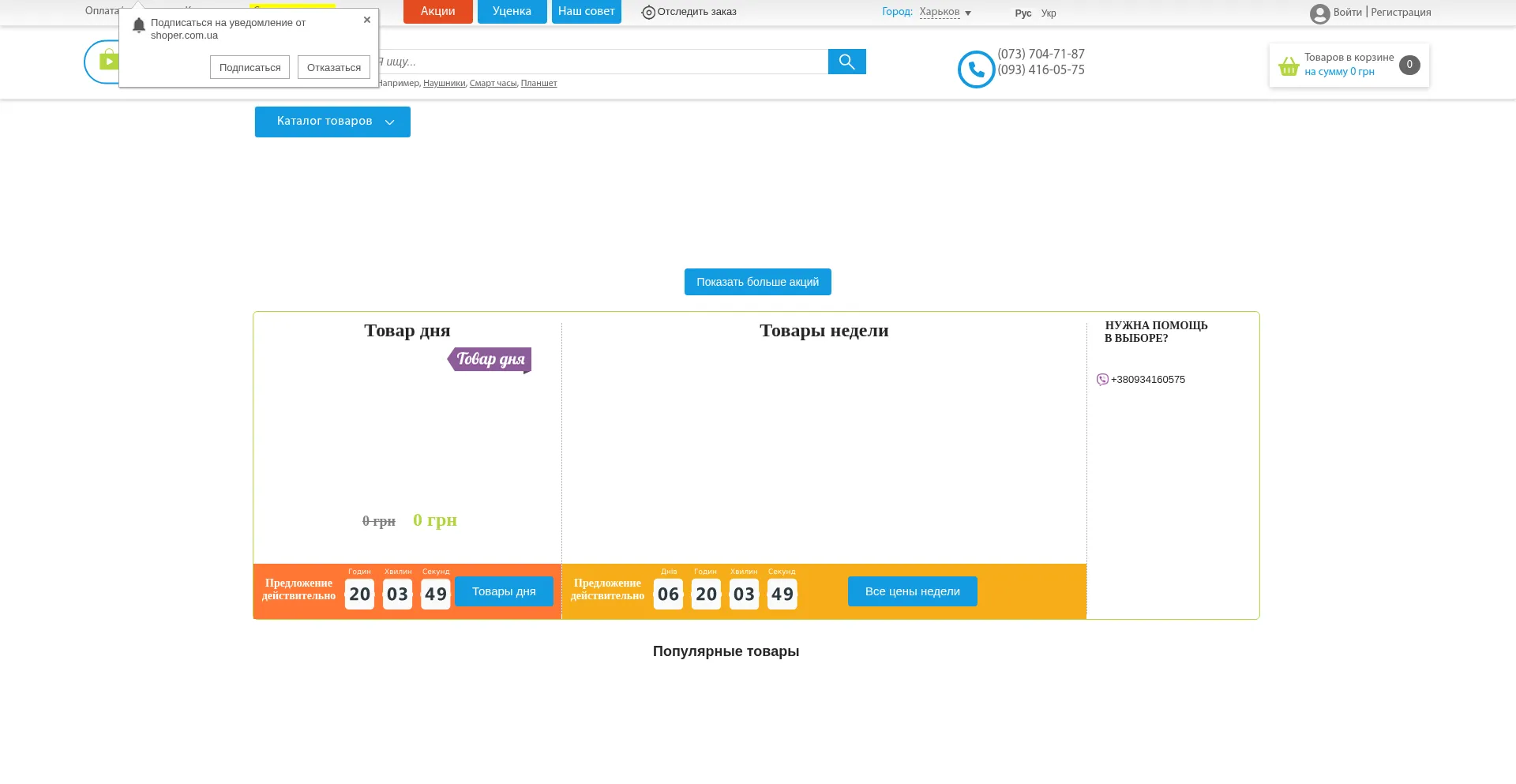Screen dimensions: 1516x784
Task: Switch language to Рус
Action: [x=1023, y=13]
